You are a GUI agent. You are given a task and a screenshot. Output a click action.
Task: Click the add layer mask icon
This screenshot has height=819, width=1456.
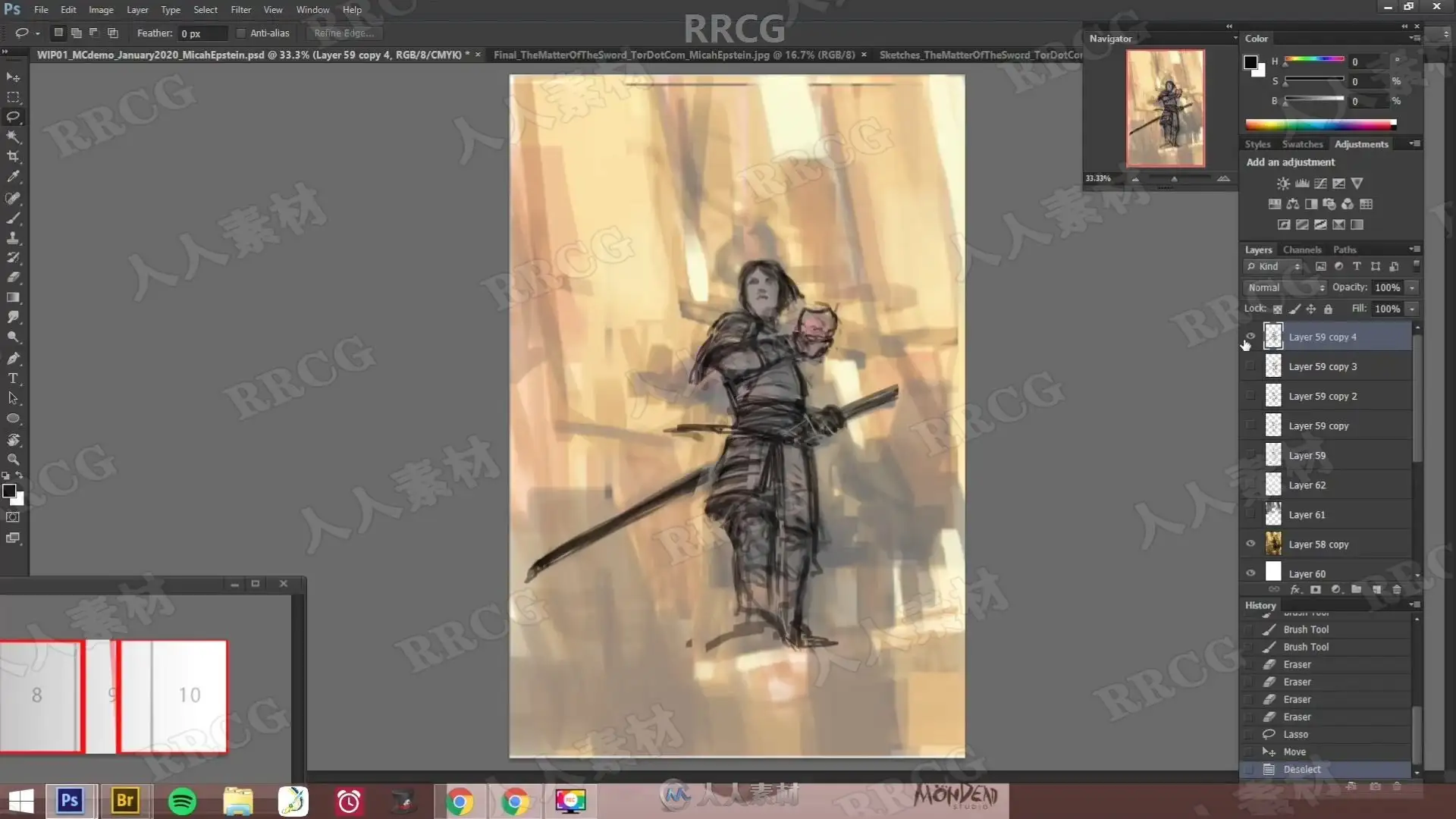pyautogui.click(x=1316, y=589)
